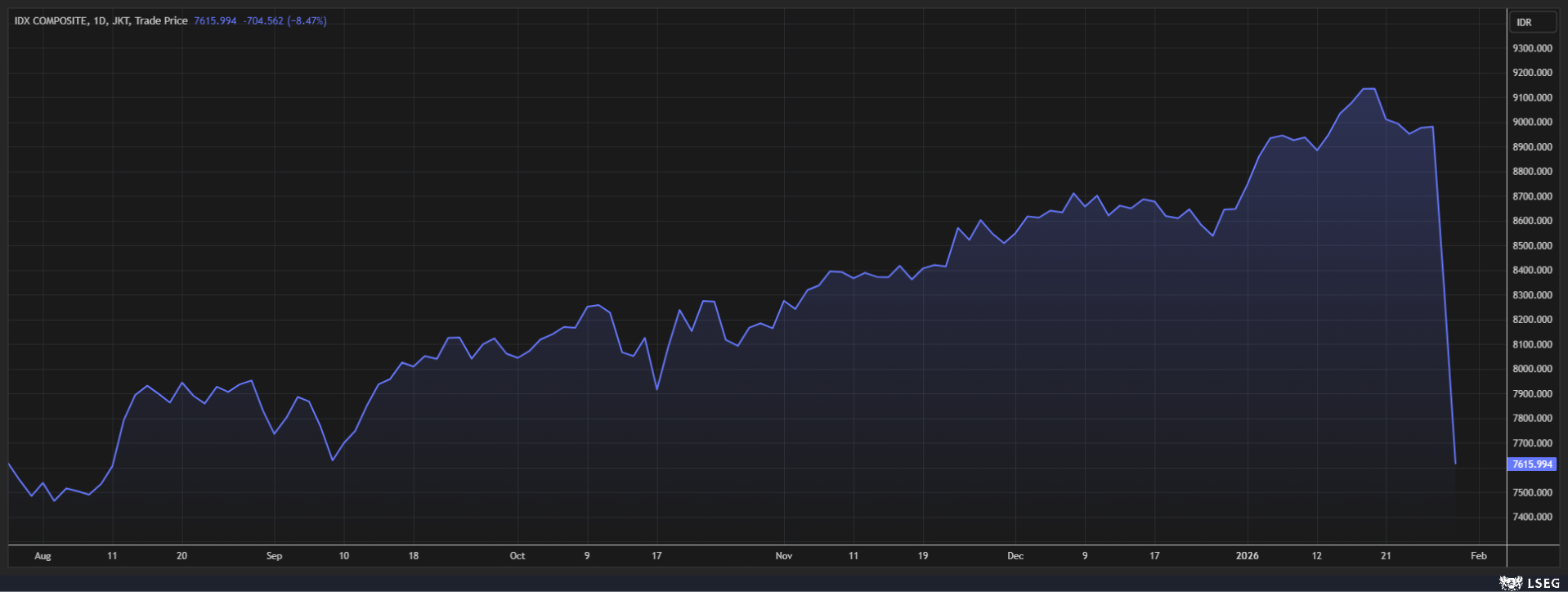Select the Nov marker on the date axis

pos(783,556)
